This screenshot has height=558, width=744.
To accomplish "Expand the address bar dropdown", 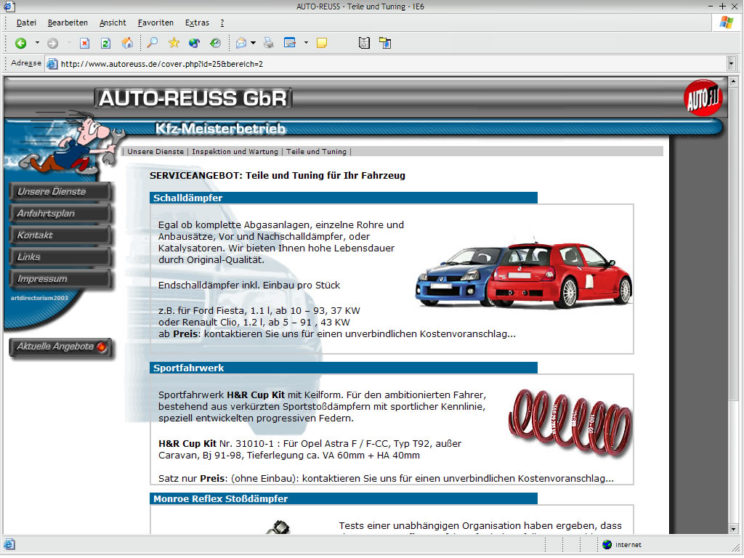I will pyautogui.click(x=731, y=64).
